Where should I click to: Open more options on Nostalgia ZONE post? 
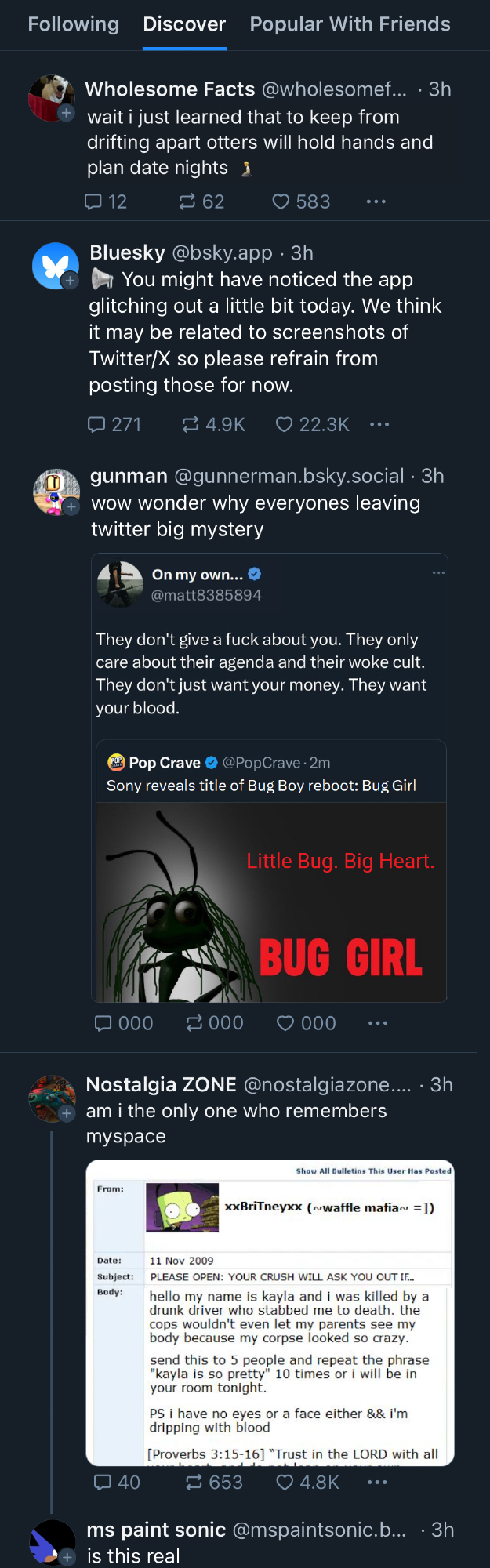[377, 1482]
